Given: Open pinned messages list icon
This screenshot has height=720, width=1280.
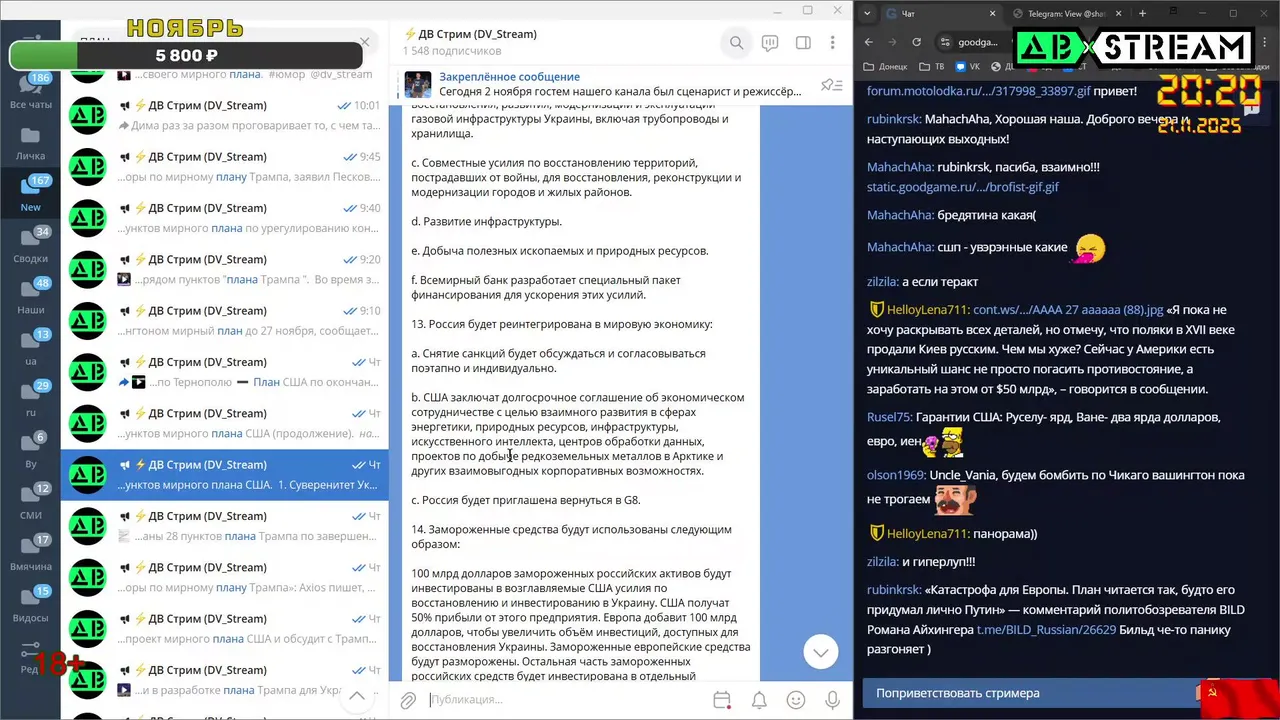Looking at the screenshot, I should point(831,85).
